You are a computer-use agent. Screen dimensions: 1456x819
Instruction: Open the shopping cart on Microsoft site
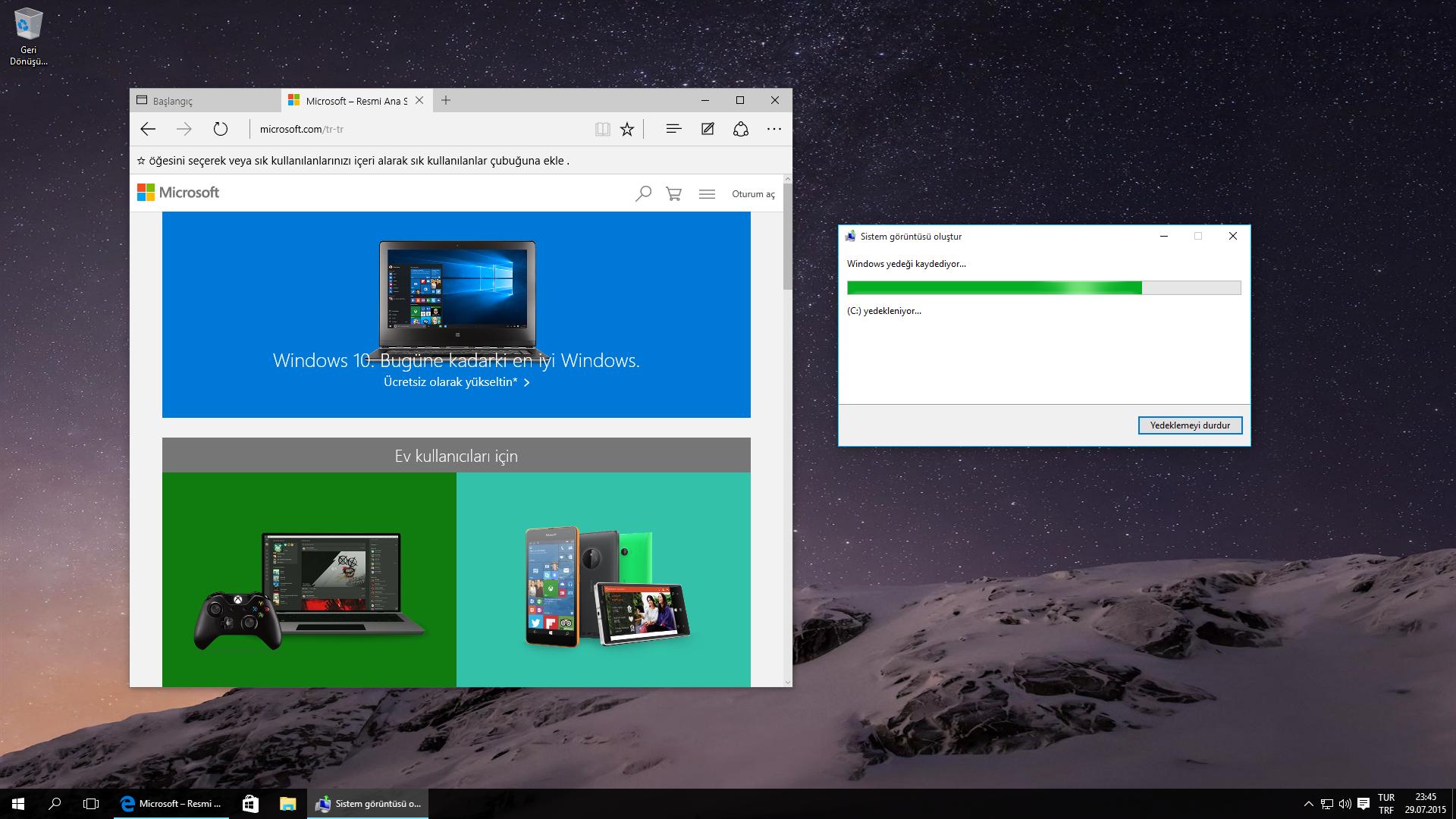[x=673, y=193]
